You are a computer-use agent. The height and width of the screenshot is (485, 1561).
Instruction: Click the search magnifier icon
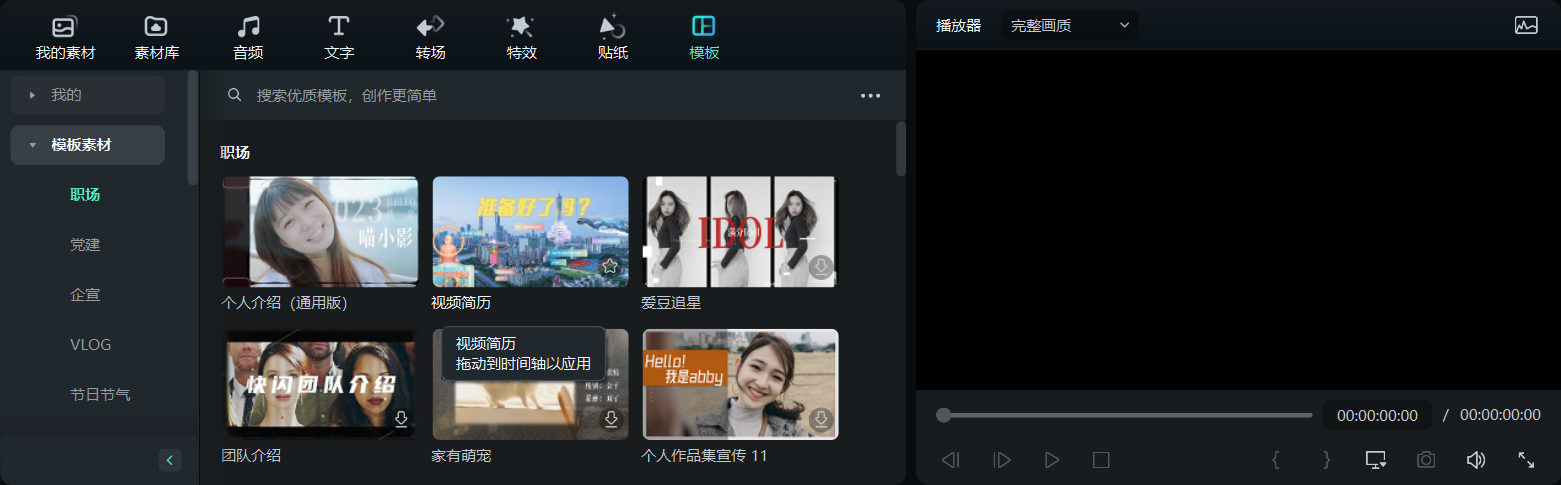235,95
